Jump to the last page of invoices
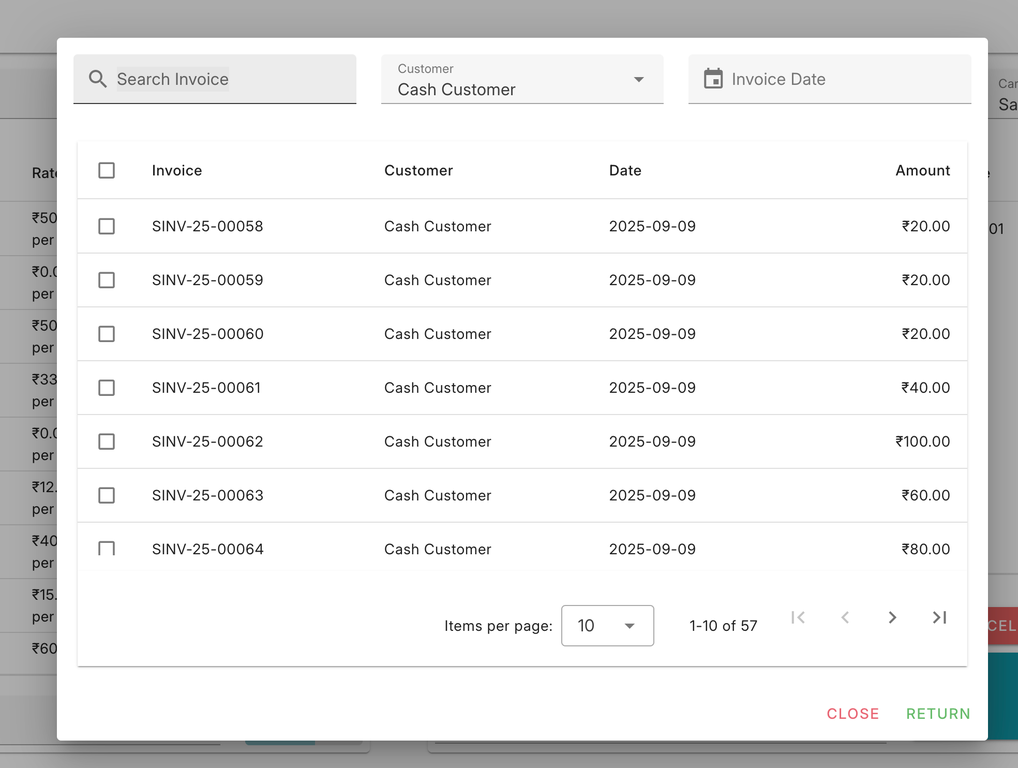 pos(939,617)
